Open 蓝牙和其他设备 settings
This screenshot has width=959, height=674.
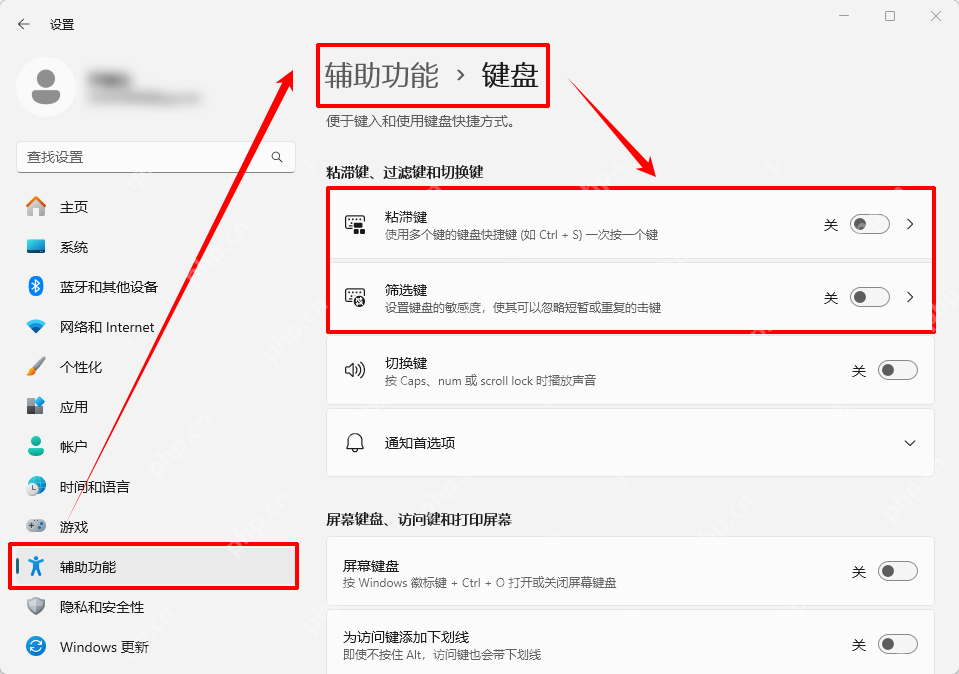pyautogui.click(x=156, y=287)
